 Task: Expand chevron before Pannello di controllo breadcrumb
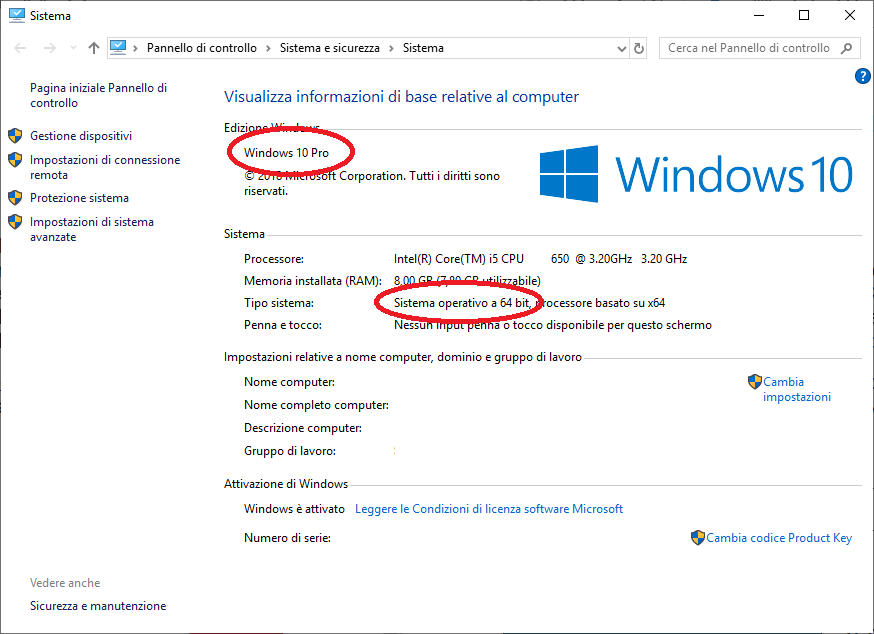[135, 49]
